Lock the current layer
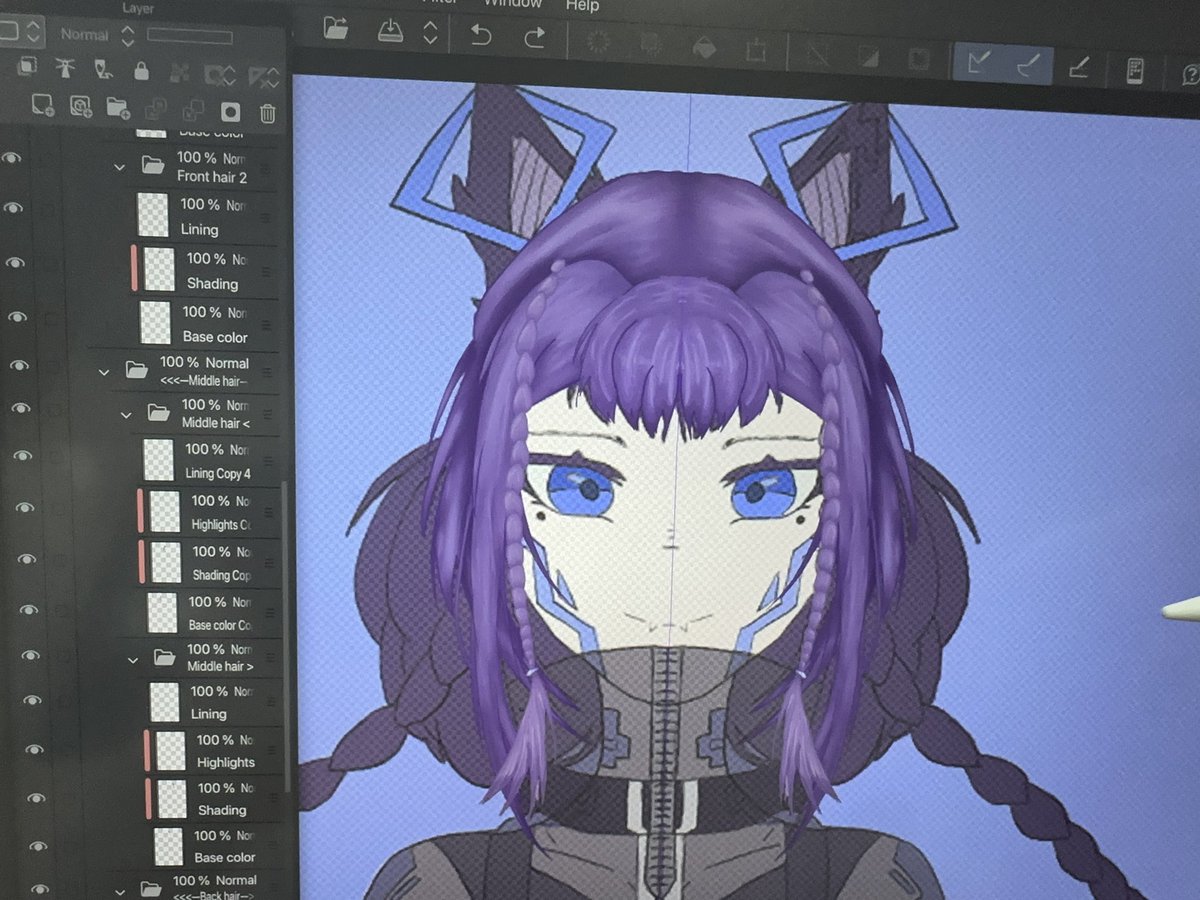Image resolution: width=1200 pixels, height=900 pixels. click(x=141, y=70)
